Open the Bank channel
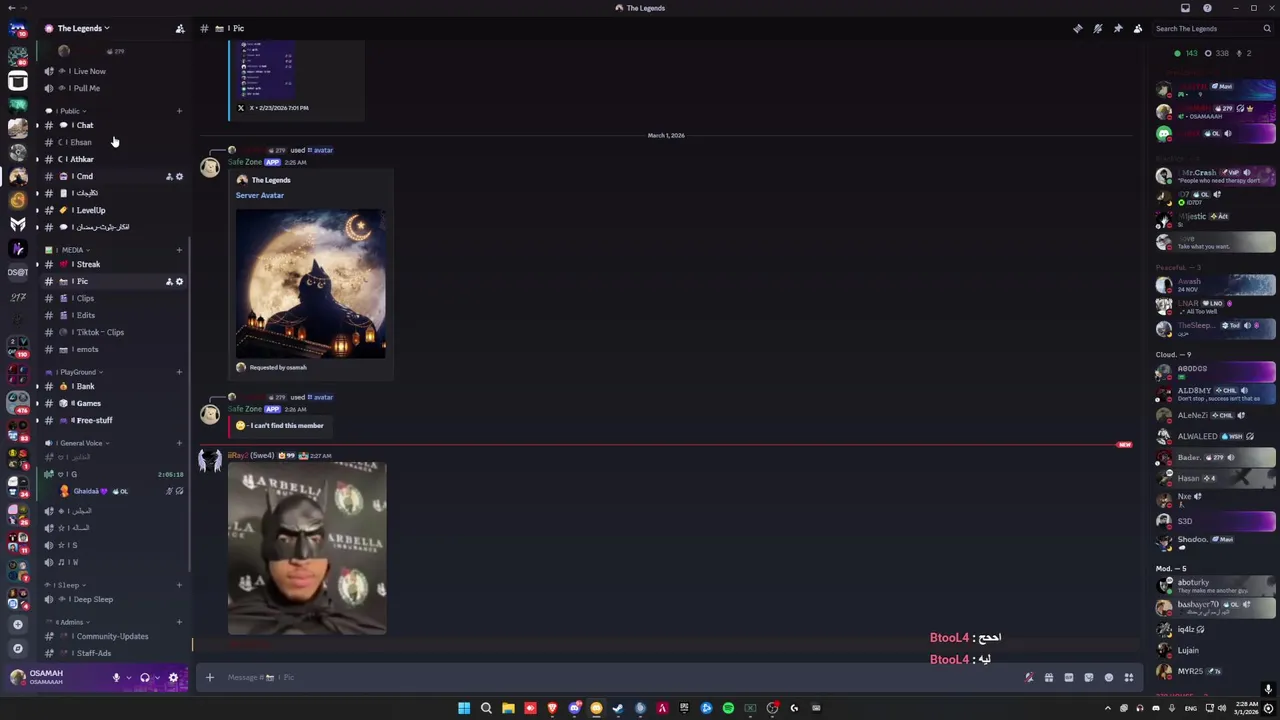Image resolution: width=1280 pixels, height=720 pixels. click(x=113, y=386)
